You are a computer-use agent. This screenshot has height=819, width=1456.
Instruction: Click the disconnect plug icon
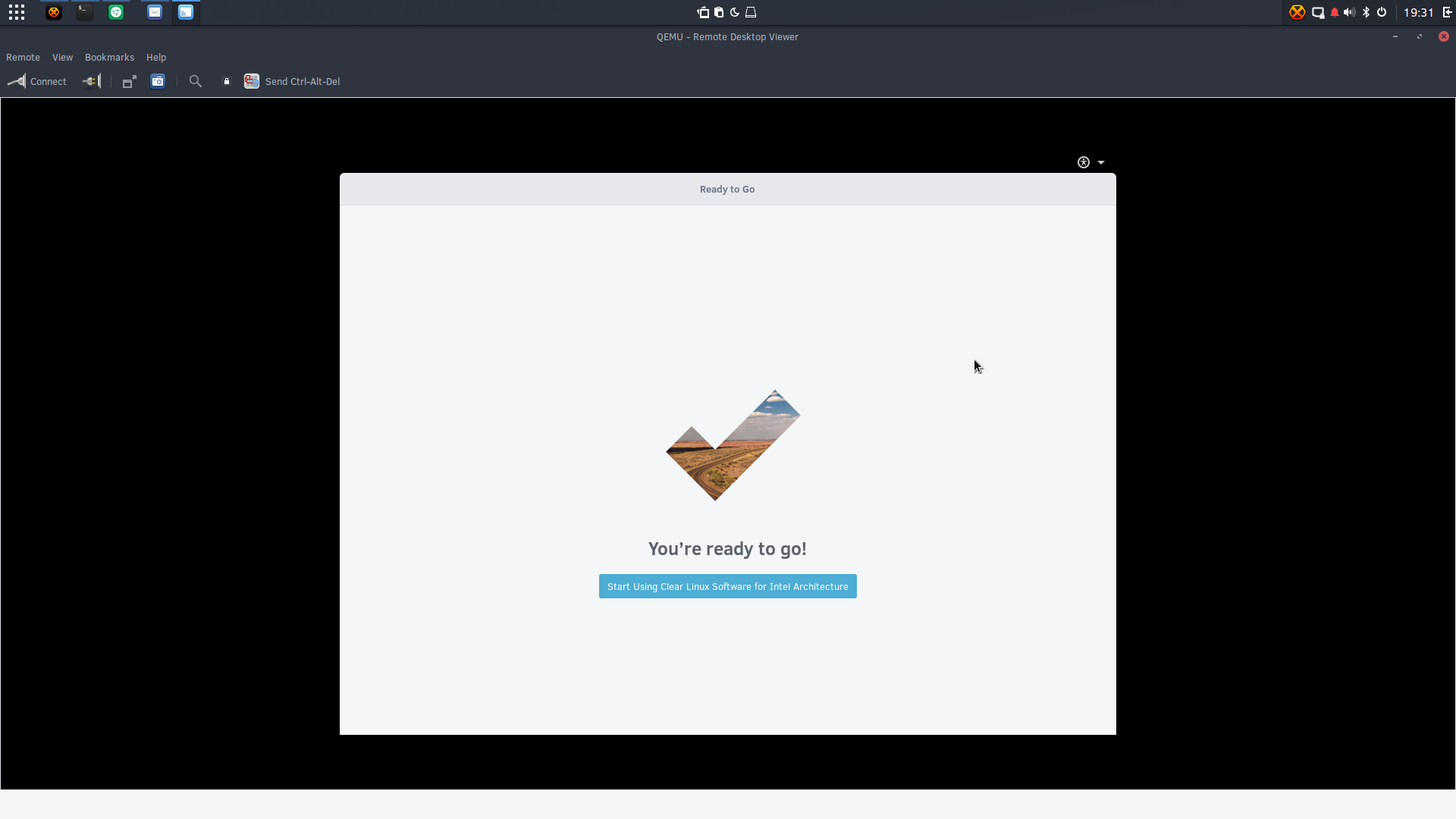pos(92,81)
